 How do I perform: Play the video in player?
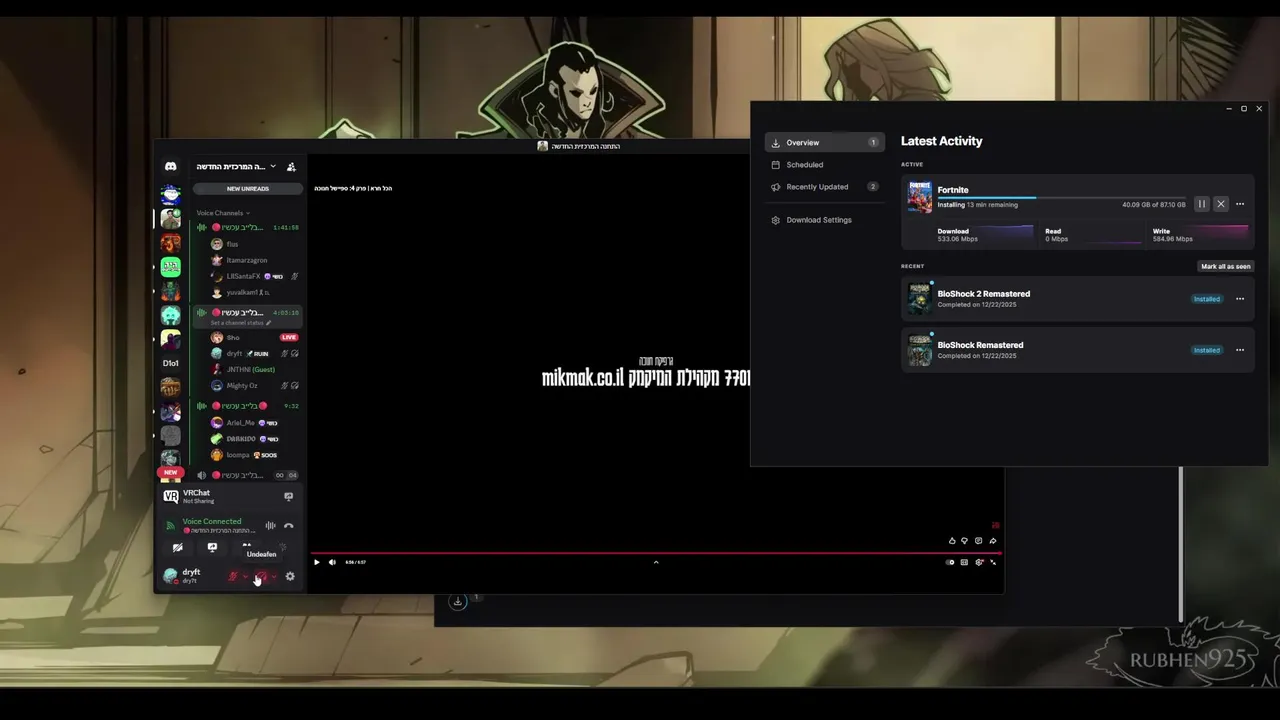pos(317,562)
